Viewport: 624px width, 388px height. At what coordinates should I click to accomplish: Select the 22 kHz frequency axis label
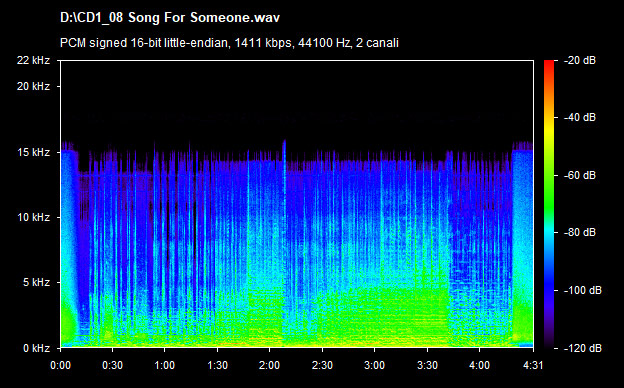click(33, 60)
